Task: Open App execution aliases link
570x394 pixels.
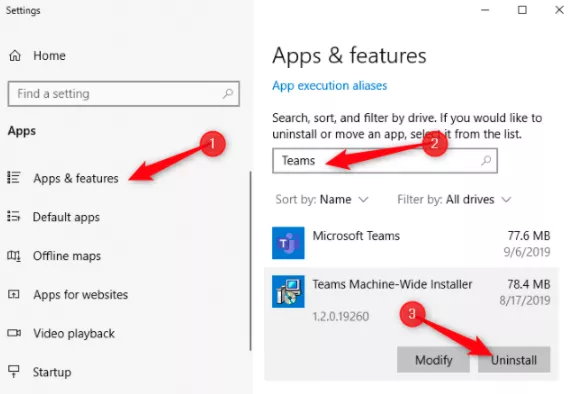Action: [330, 86]
